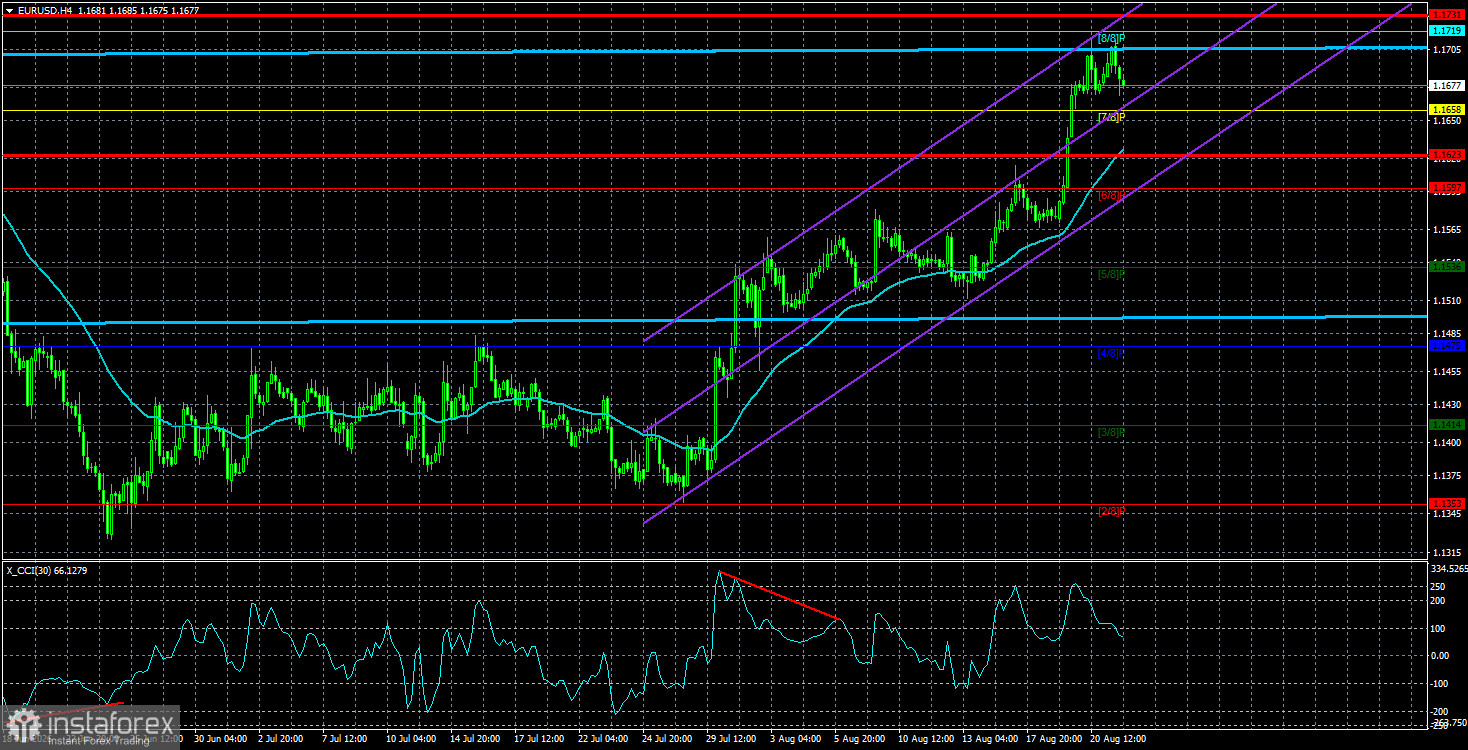This screenshot has width=1468, height=750.
Task: Click the 22 Jul 04:00 time label
Action: click(603, 739)
